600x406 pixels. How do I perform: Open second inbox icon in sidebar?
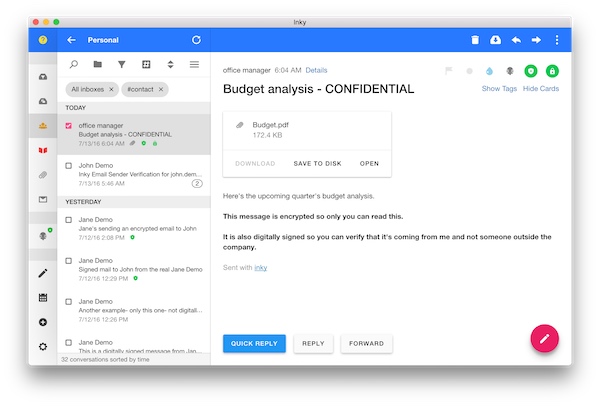[x=43, y=101]
